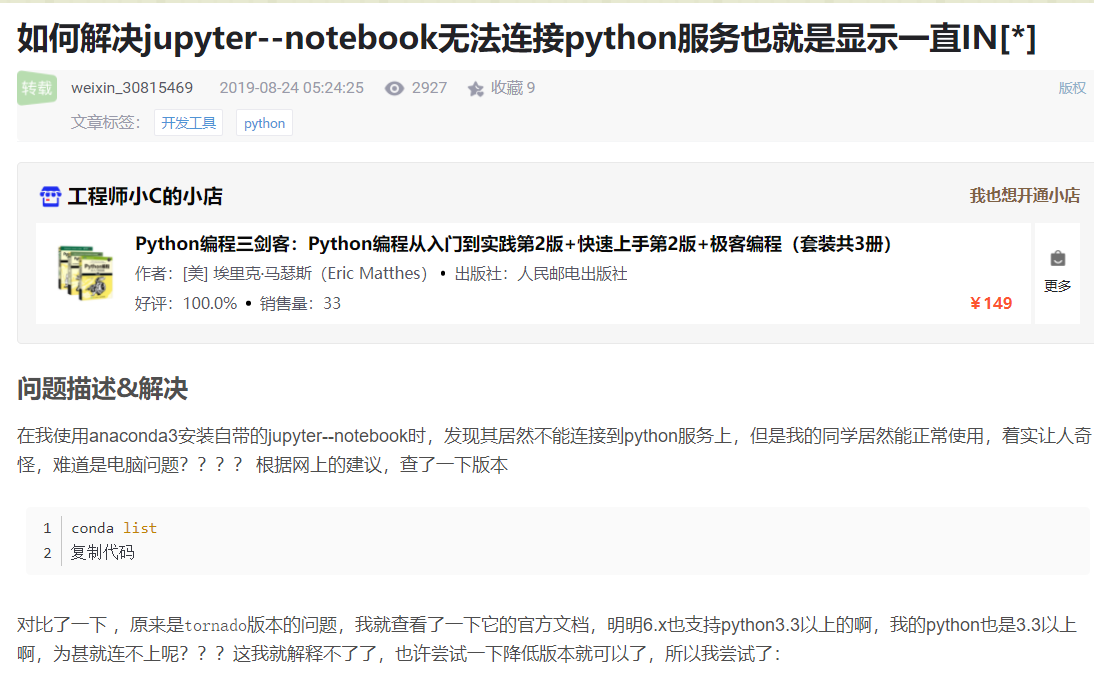
Task: Click the eye icon showing 2927 views
Action: pyautogui.click(x=394, y=88)
